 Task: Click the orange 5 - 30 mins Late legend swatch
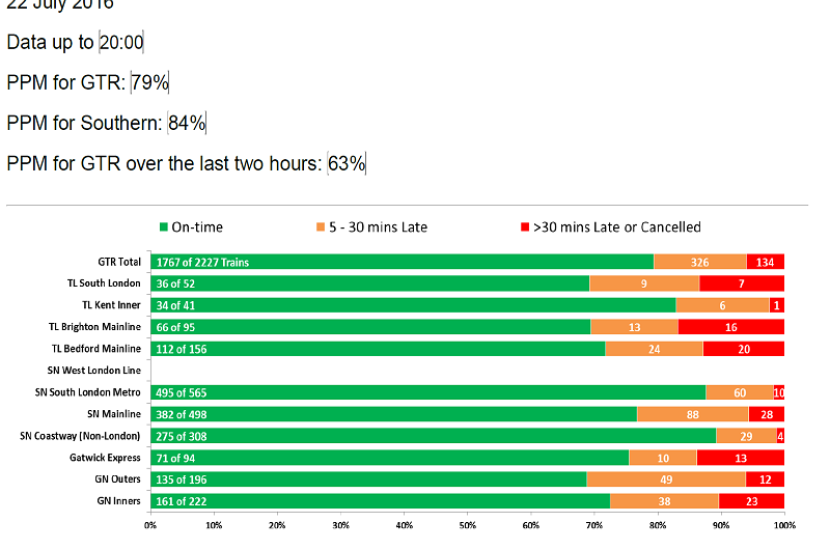(x=322, y=228)
